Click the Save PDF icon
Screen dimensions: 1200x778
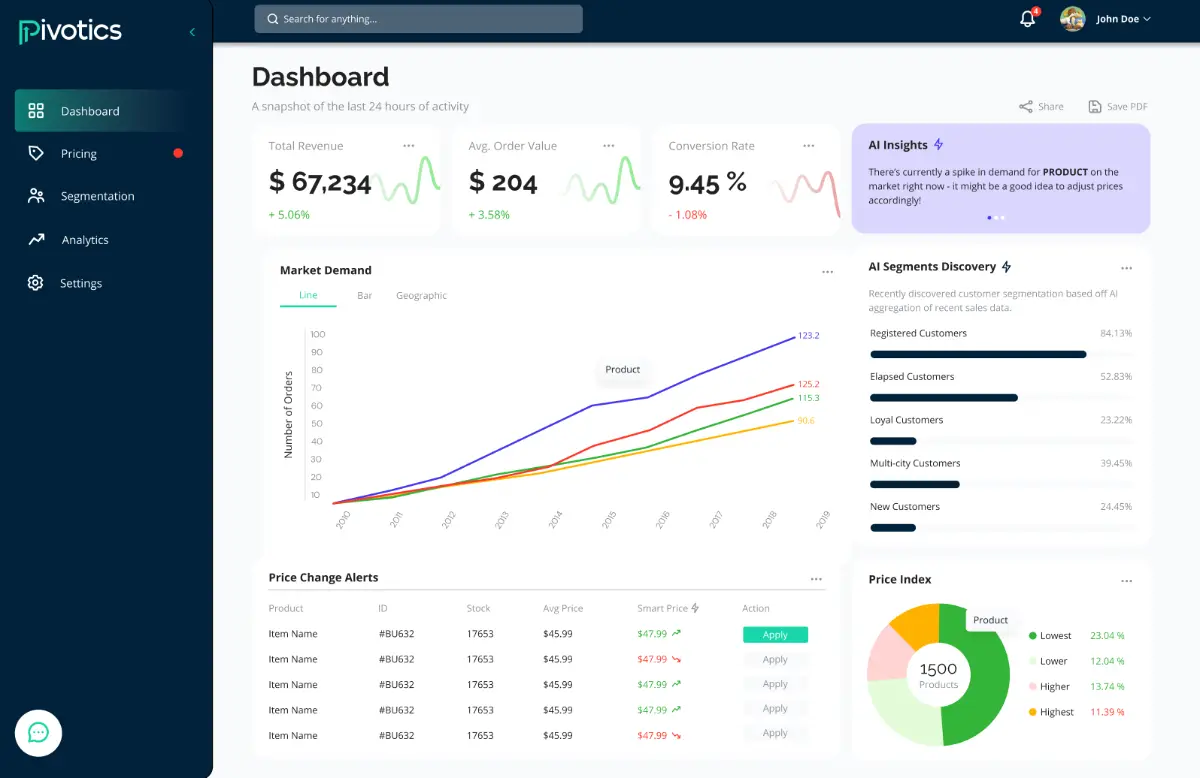pyautogui.click(x=1095, y=107)
